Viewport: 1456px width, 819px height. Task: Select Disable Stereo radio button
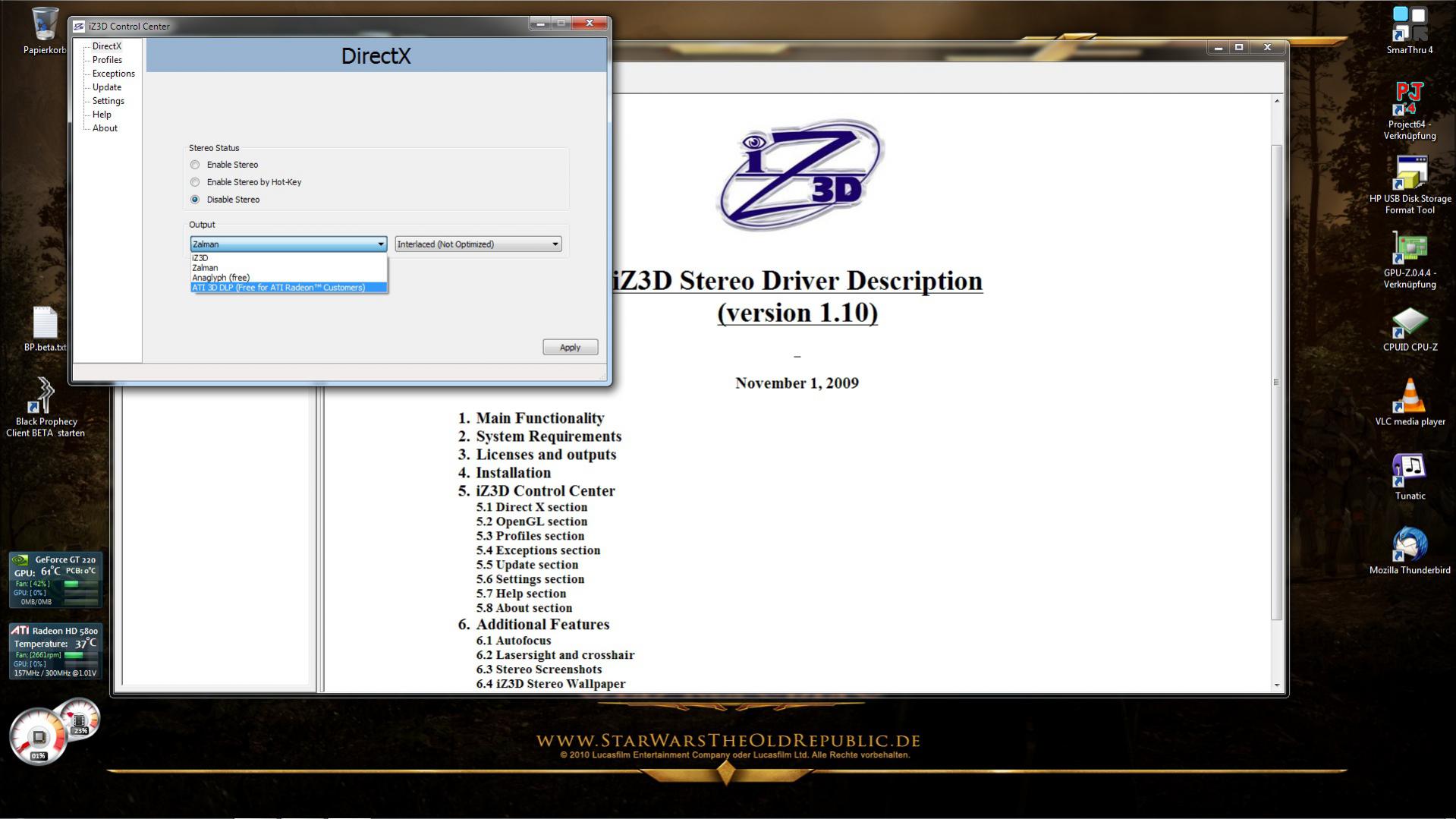tap(195, 200)
